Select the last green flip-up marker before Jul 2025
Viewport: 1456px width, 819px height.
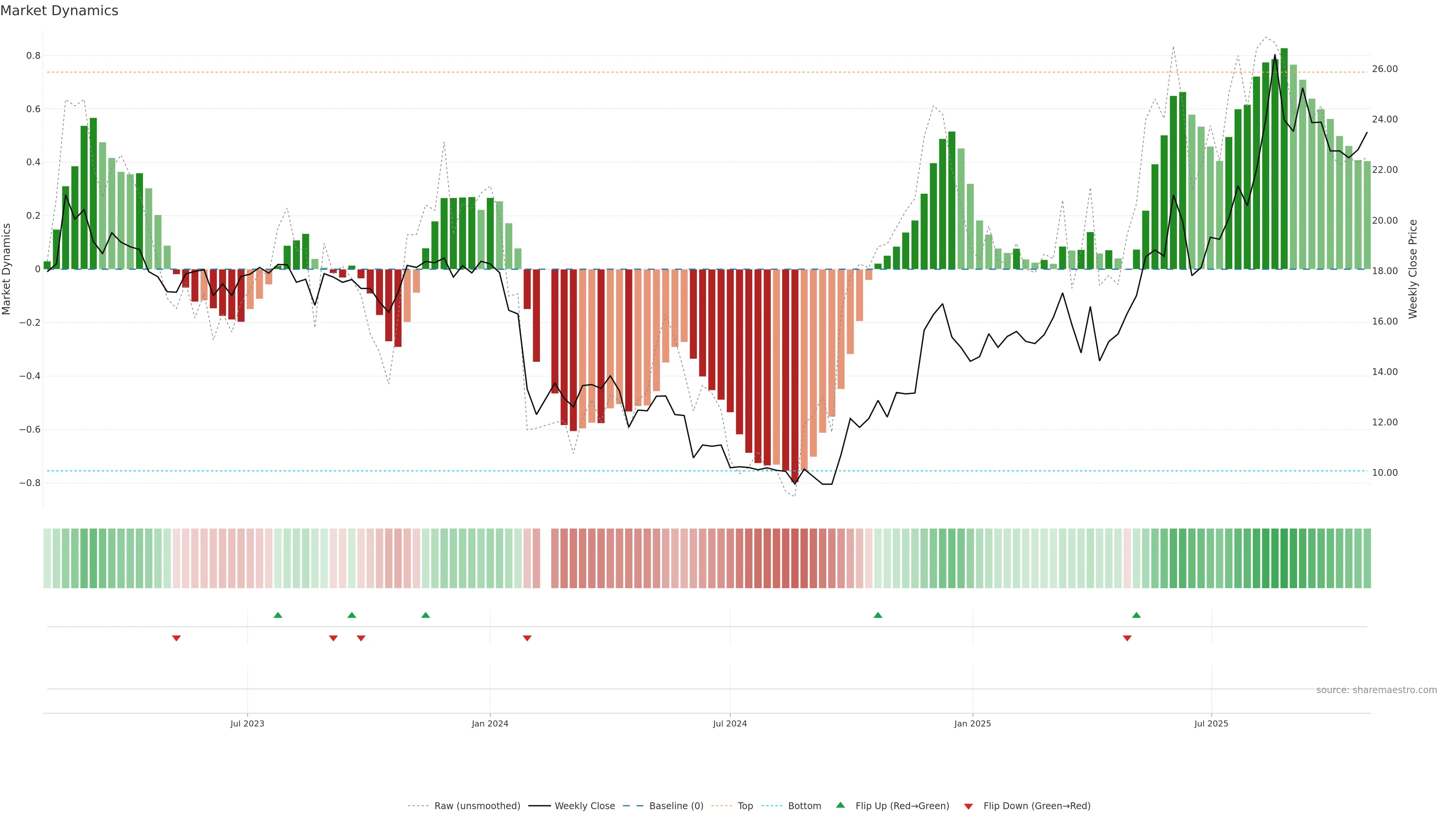[x=1136, y=615]
